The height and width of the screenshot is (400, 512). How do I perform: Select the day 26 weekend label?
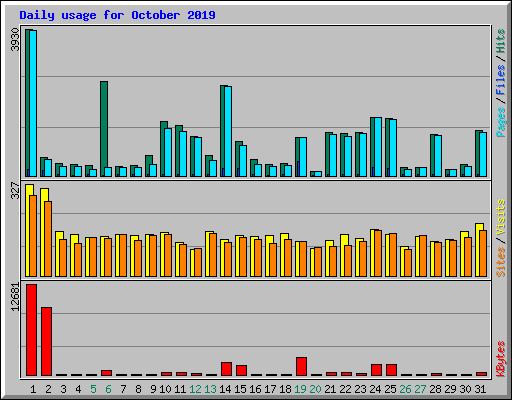tap(405, 389)
